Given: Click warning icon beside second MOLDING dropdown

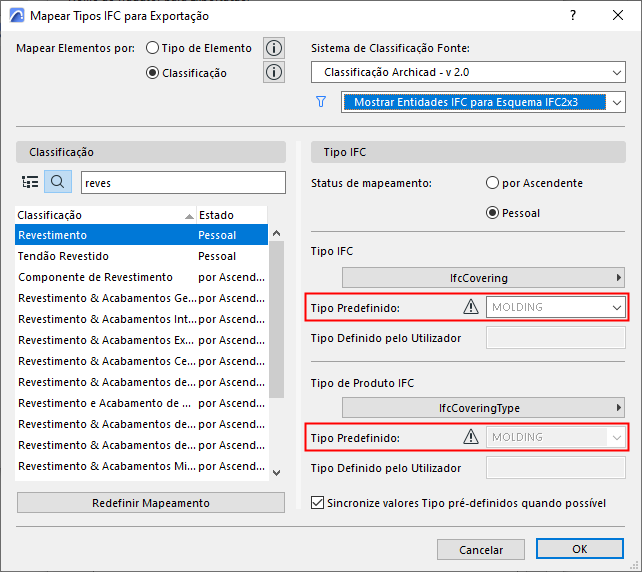Looking at the screenshot, I should [471, 437].
